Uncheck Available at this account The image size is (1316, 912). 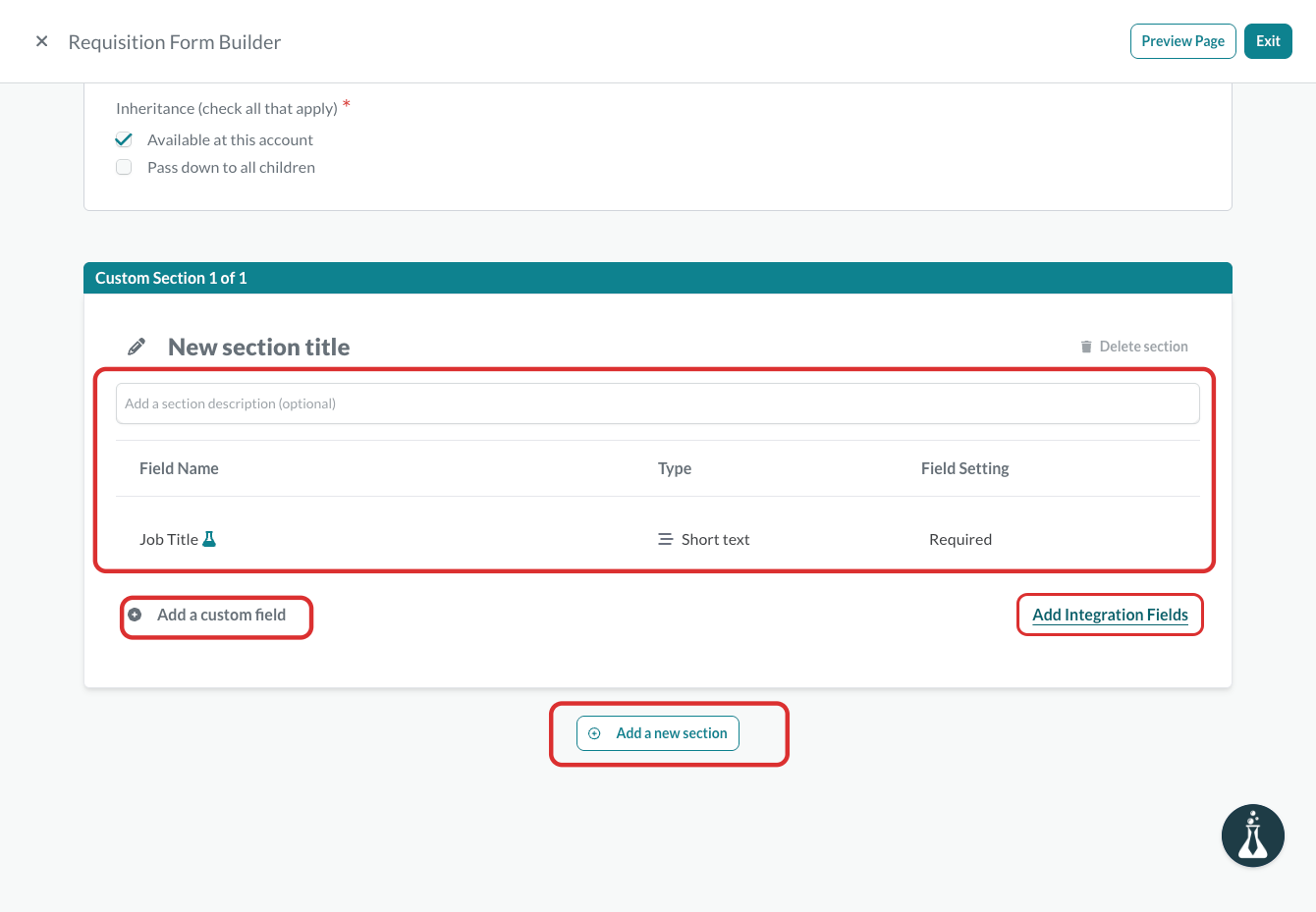[124, 139]
